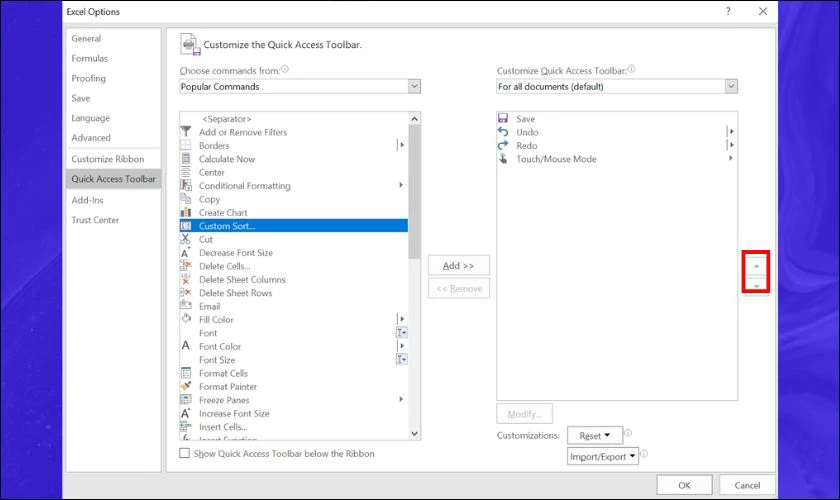Image resolution: width=840 pixels, height=500 pixels.
Task: Click the Decrease Font Size icon
Action: [186, 252]
